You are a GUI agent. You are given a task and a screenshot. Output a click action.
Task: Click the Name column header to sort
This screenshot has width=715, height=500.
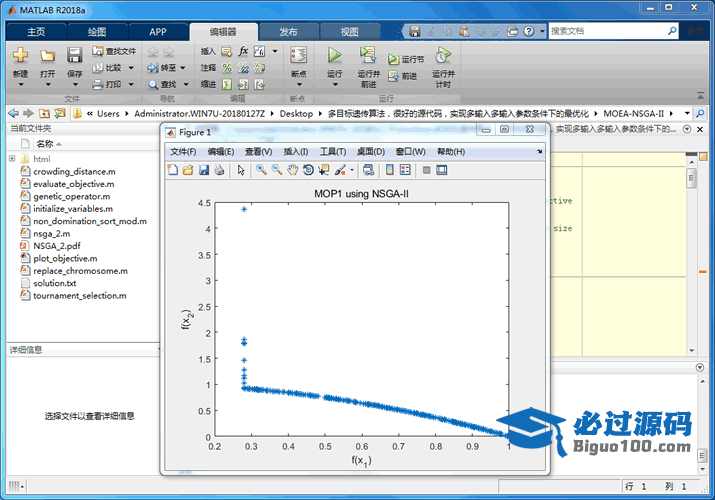click(45, 144)
